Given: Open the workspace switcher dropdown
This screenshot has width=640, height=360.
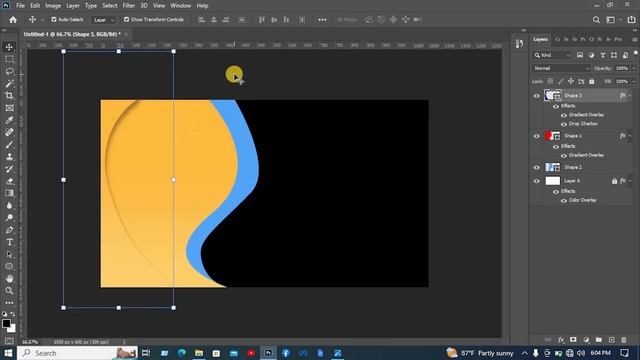Looking at the screenshot, I should tap(613, 20).
